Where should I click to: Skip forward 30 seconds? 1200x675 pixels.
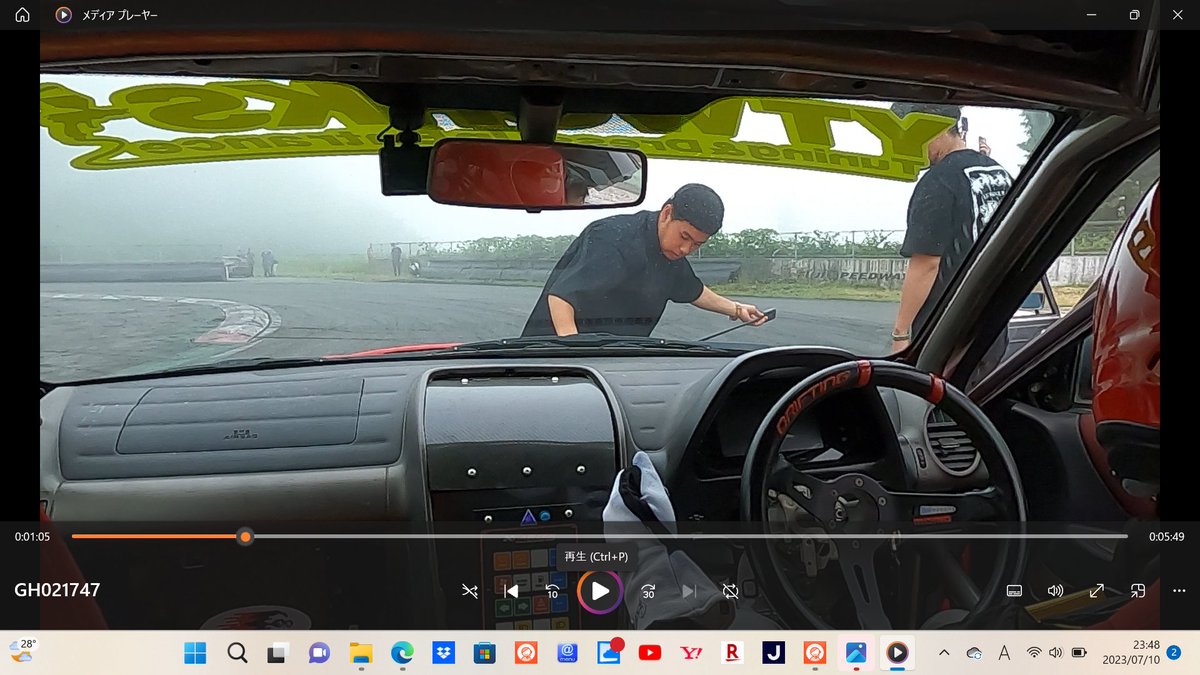click(648, 591)
